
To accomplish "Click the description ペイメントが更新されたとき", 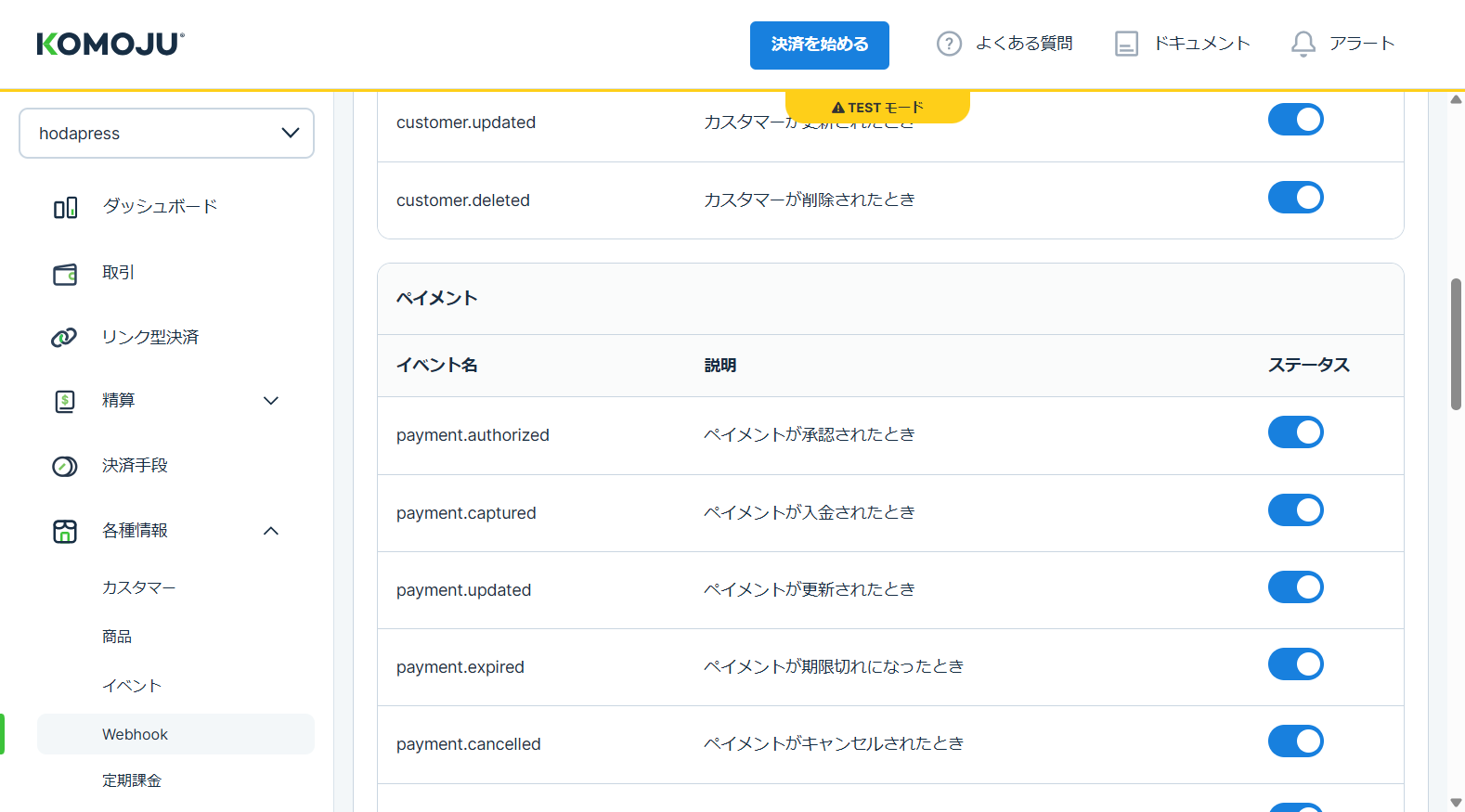I will tap(810, 589).
